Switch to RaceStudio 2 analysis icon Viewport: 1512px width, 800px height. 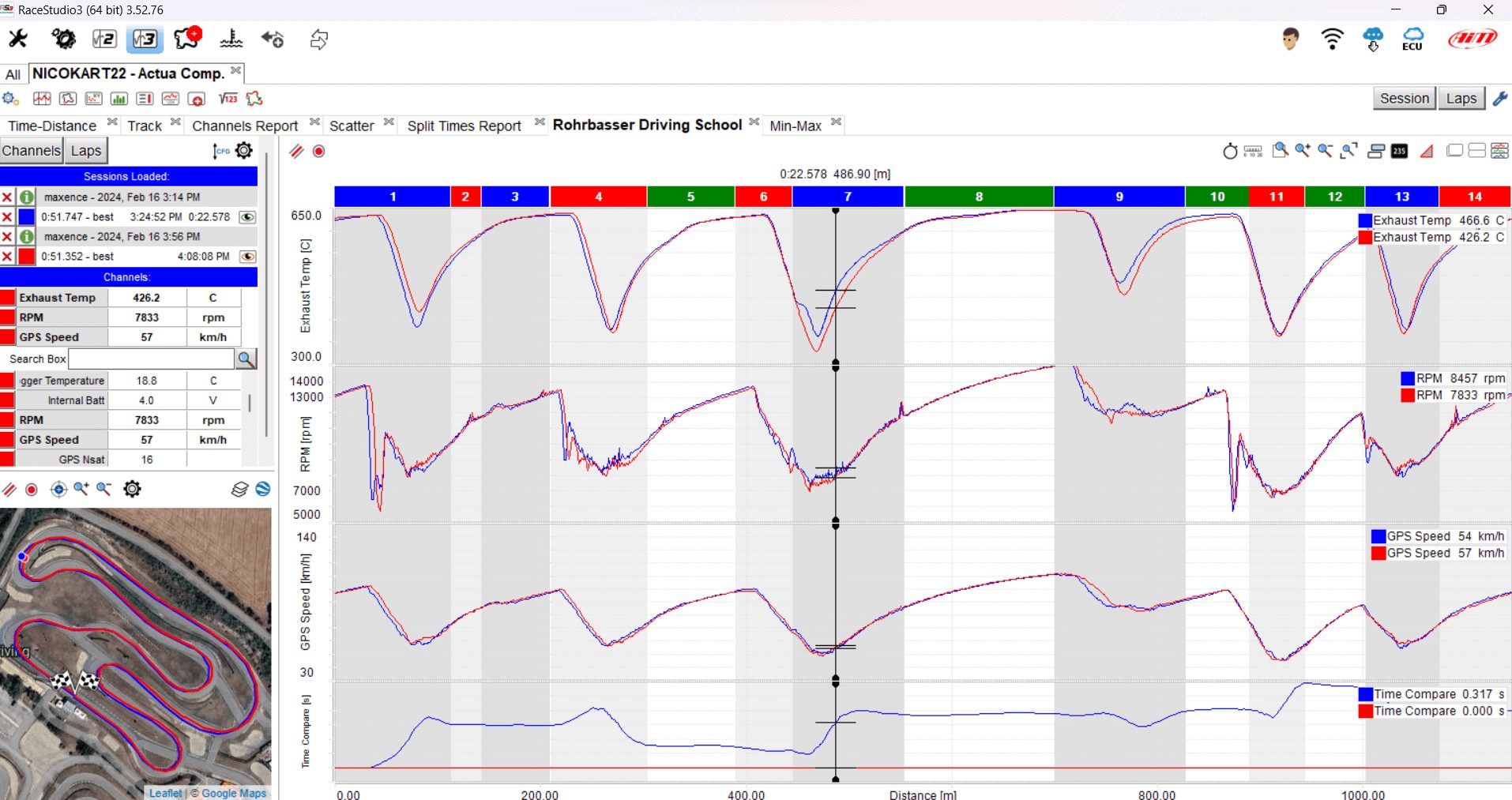[x=103, y=39]
